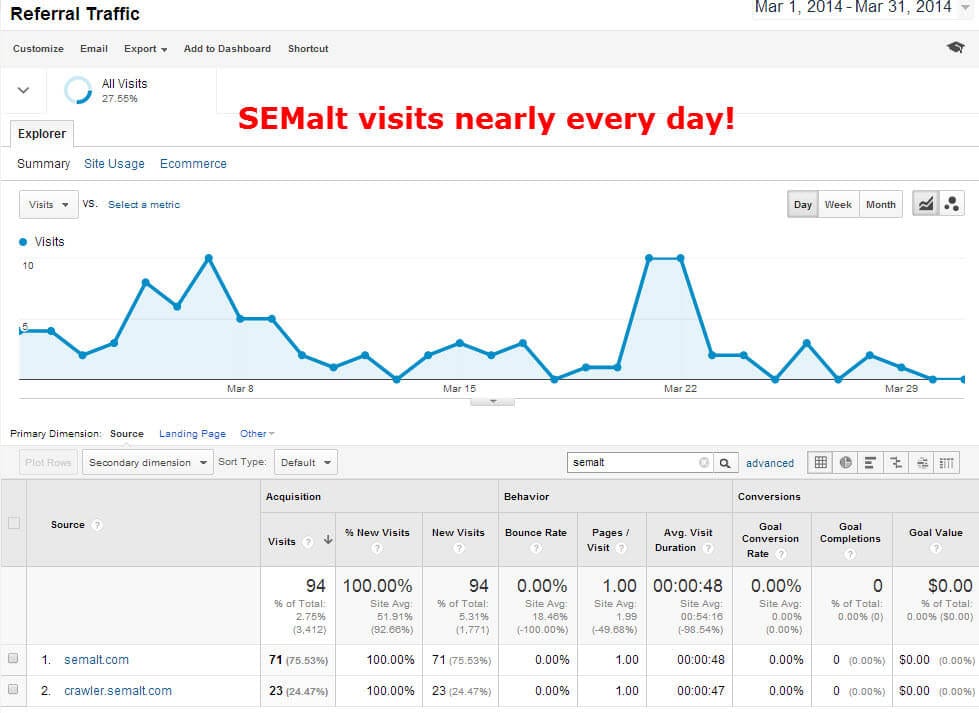The image size is (979, 713).
Task: Open the crawler.semalt.com source link
Action: [117, 691]
